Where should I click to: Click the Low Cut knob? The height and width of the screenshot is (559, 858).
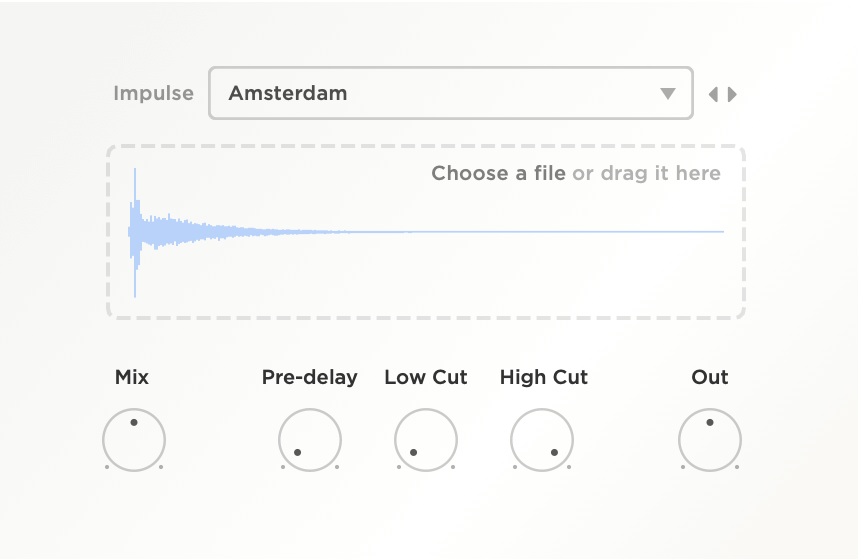coord(426,440)
